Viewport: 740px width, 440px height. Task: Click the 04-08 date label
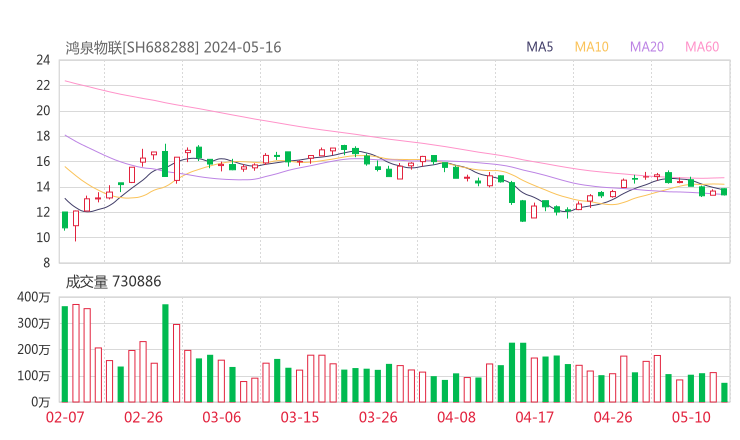pos(456,417)
